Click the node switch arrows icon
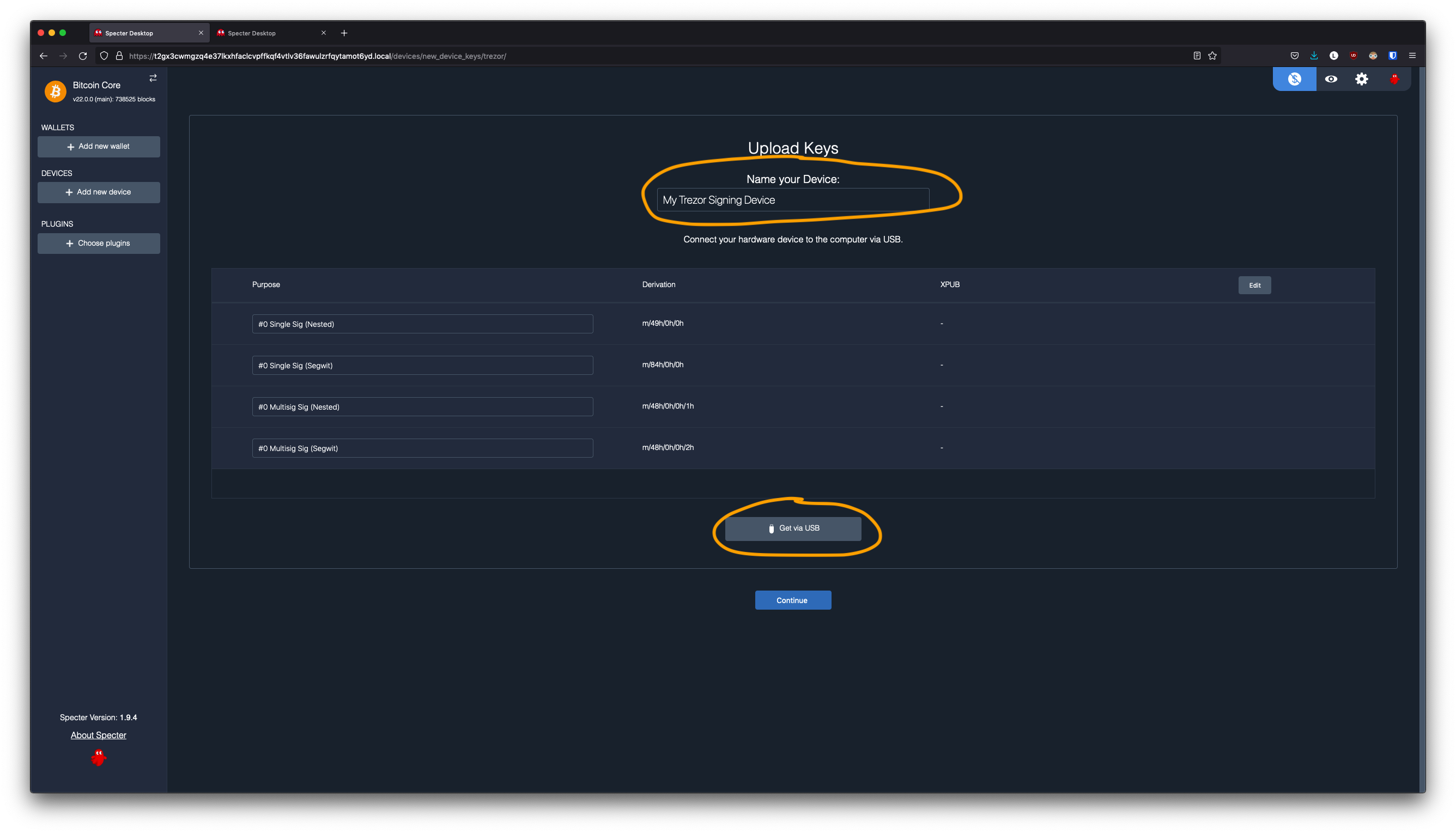The image size is (1456, 833). tap(153, 78)
